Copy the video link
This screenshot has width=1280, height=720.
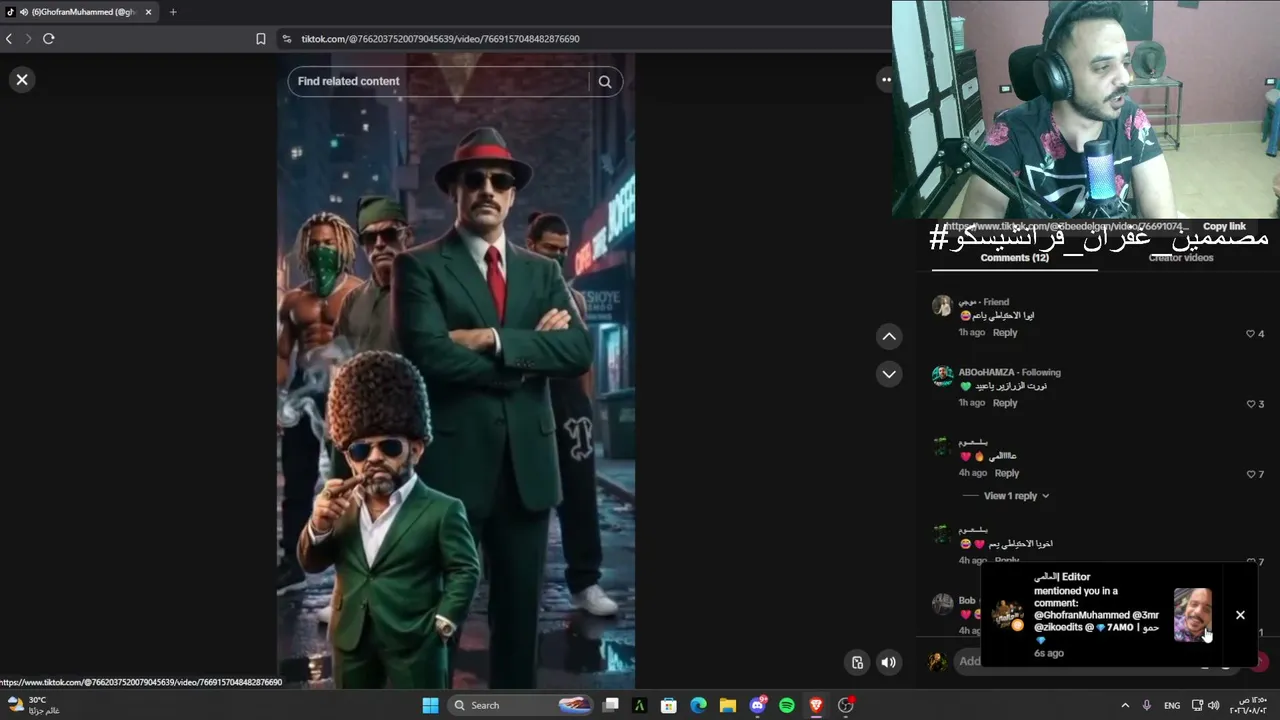[1224, 227]
